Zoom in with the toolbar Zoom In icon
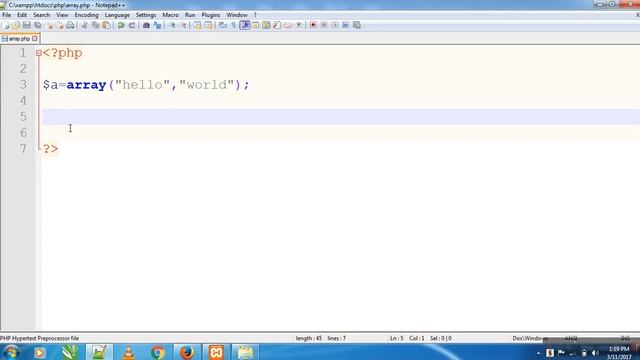640x360 pixels. click(x=172, y=25)
